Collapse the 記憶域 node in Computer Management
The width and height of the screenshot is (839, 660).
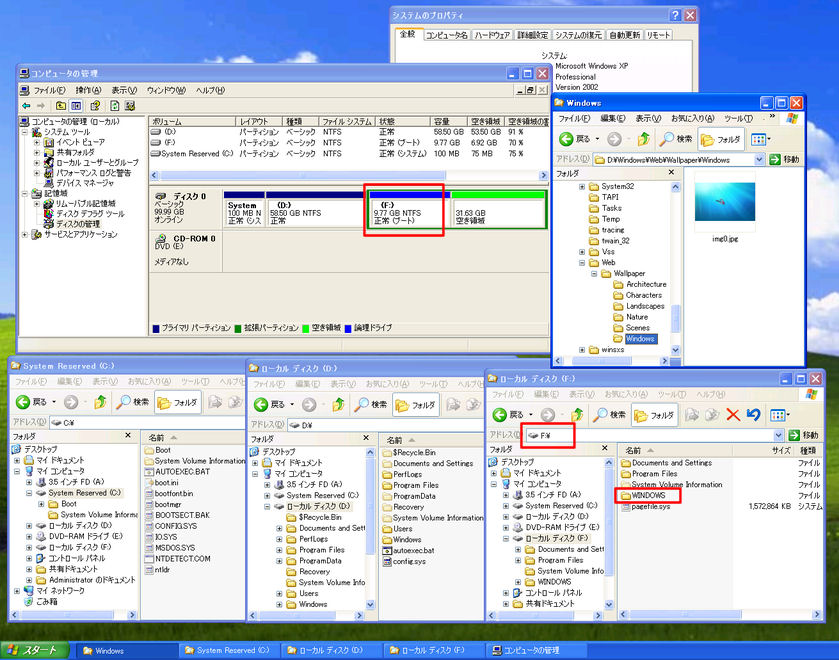25,193
